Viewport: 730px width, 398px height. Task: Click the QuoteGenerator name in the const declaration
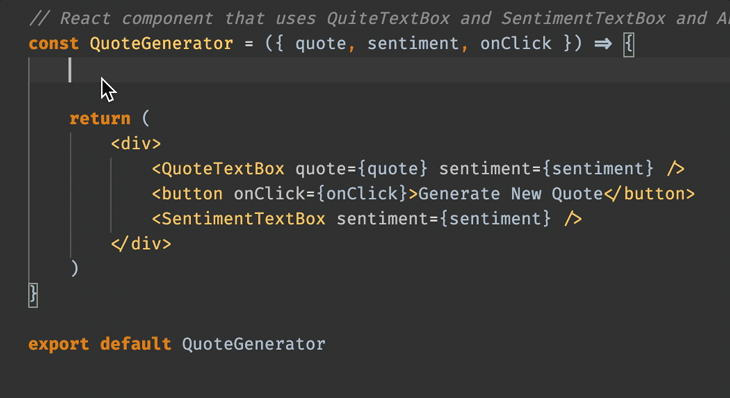[161, 44]
